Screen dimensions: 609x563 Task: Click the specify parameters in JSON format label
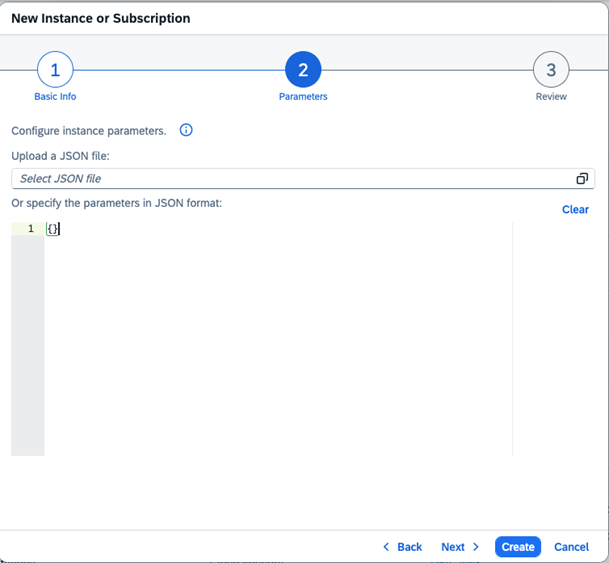[116, 203]
